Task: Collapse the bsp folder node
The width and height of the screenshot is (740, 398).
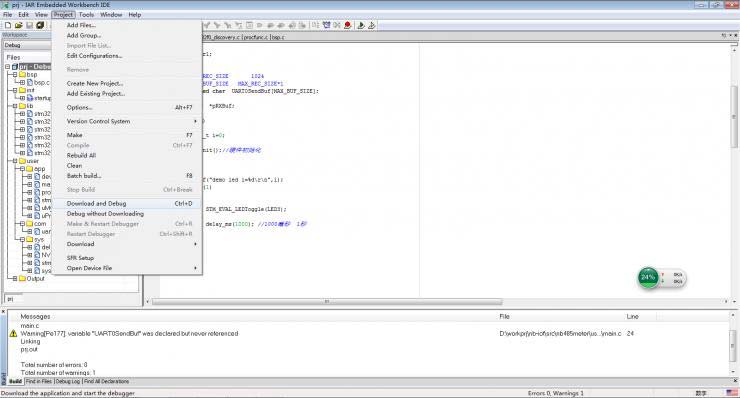Action: click(15, 74)
